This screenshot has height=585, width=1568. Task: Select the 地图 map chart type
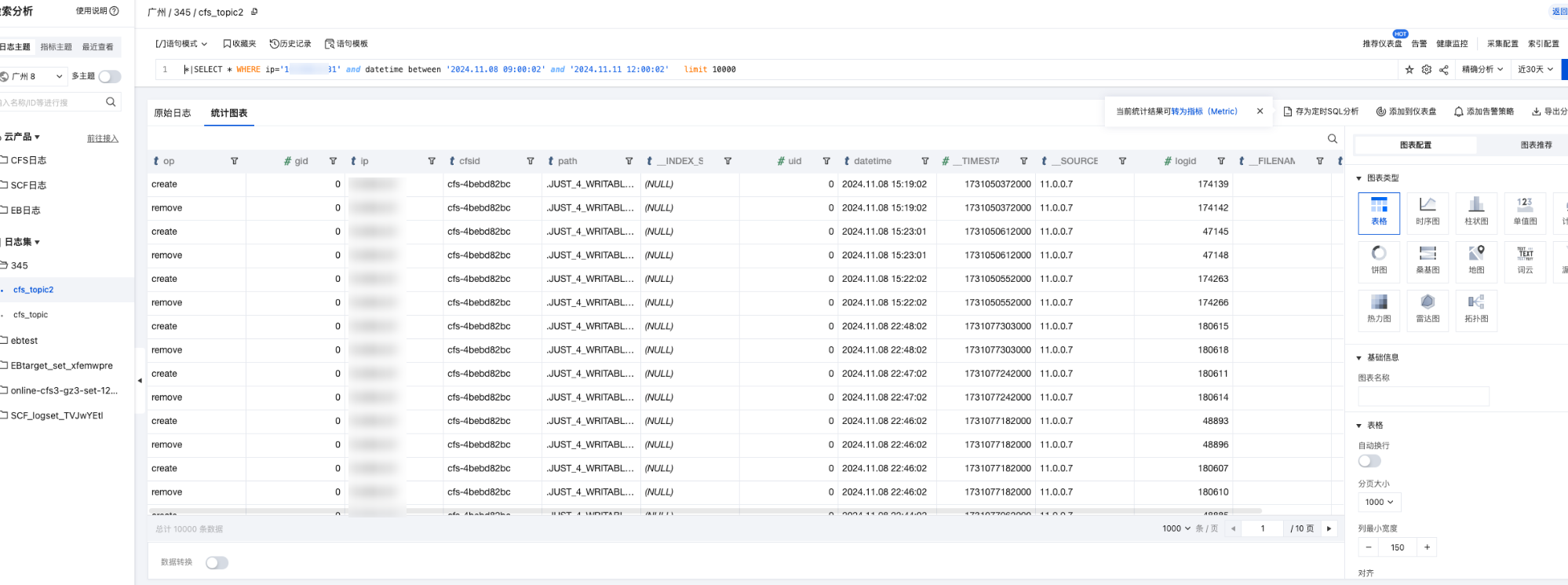click(1476, 260)
